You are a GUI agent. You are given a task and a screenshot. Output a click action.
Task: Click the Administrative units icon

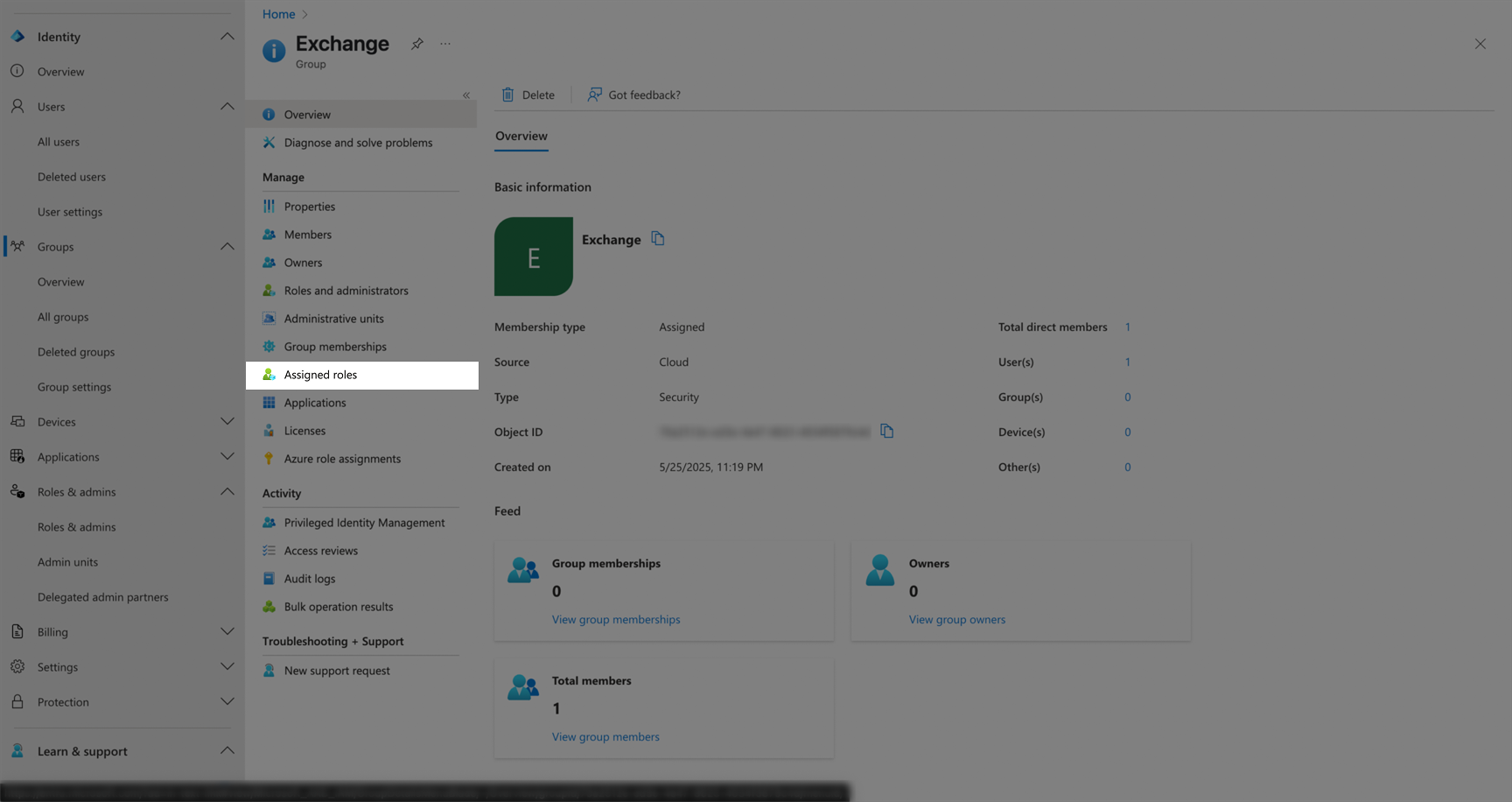click(x=269, y=319)
